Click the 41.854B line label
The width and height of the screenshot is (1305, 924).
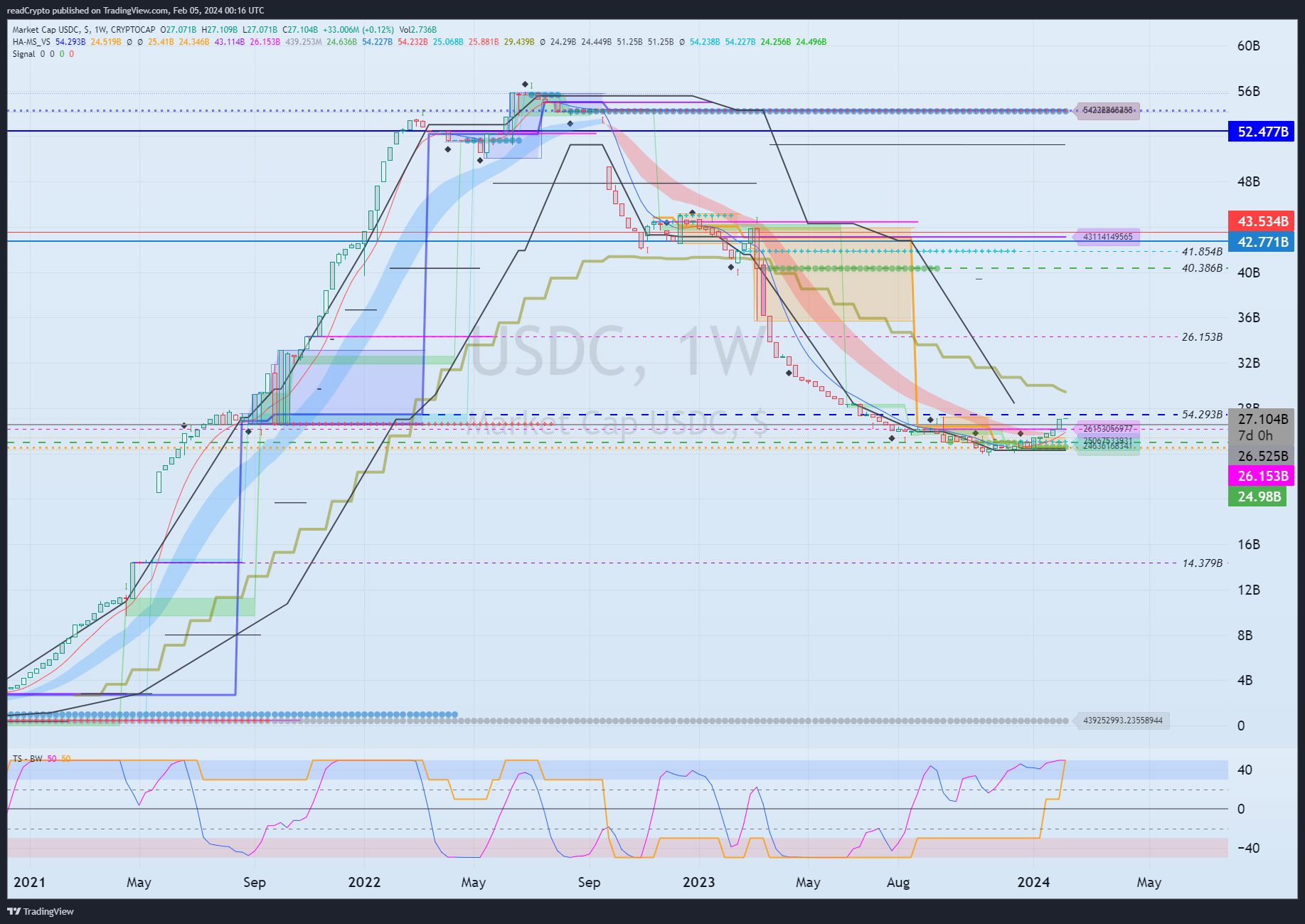point(1202,252)
